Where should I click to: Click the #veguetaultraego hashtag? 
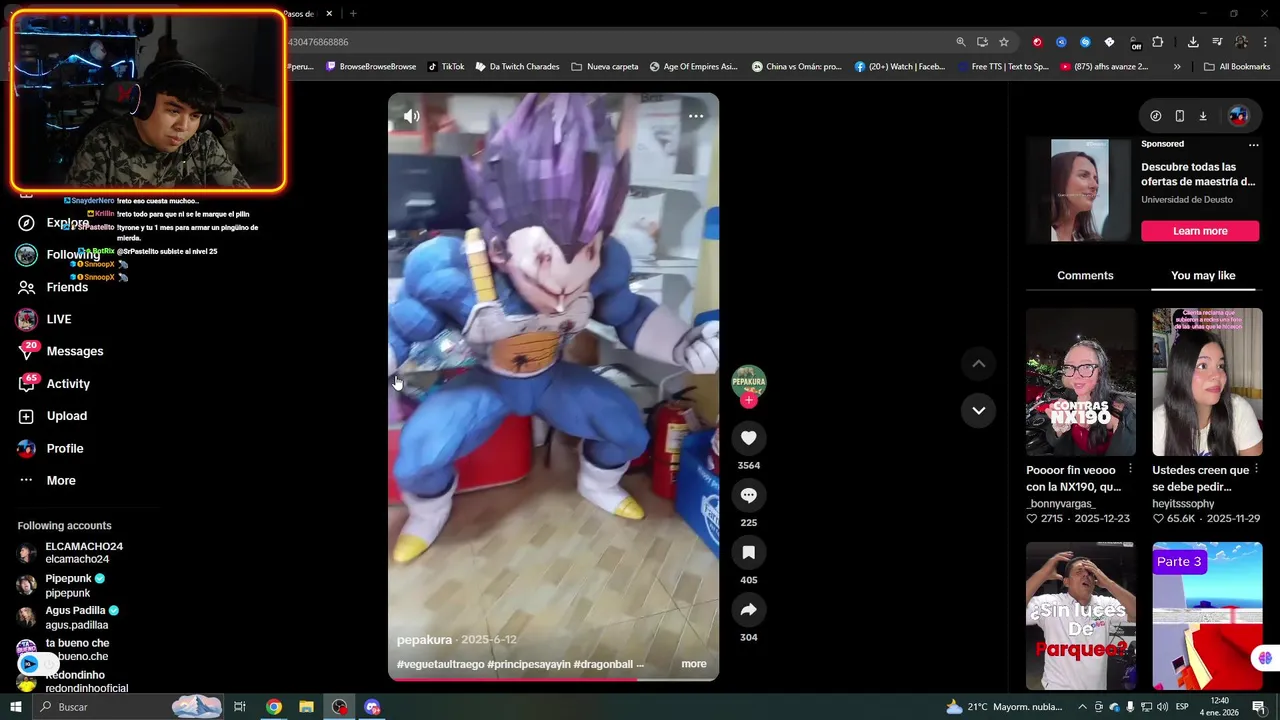click(x=440, y=664)
